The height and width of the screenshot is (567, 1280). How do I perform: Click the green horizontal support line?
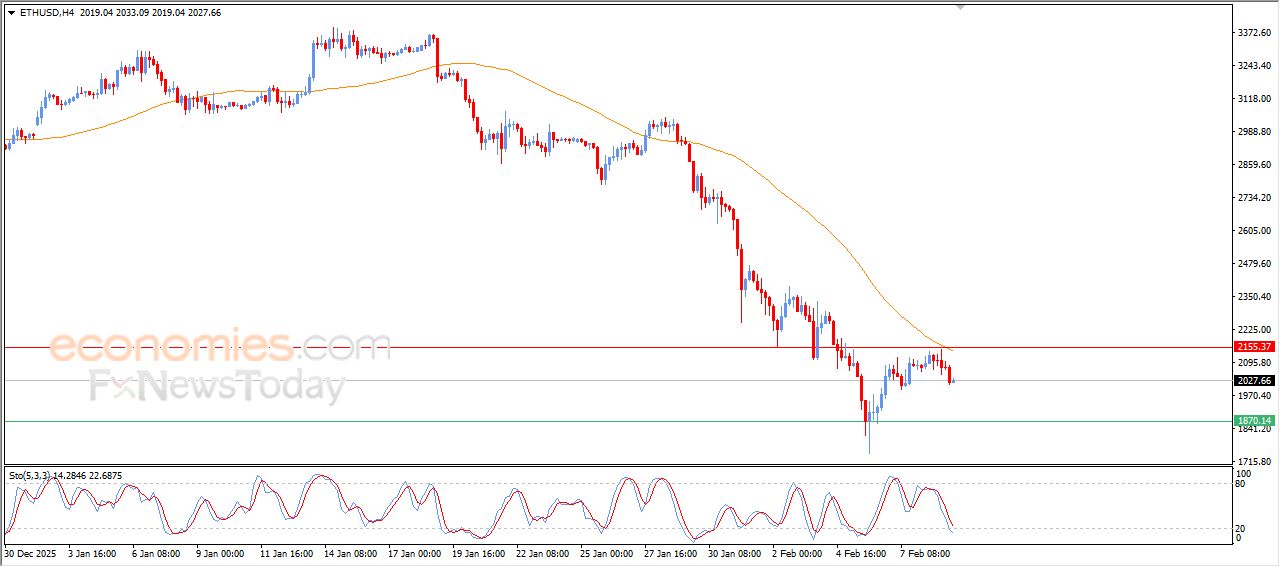tap(600, 421)
